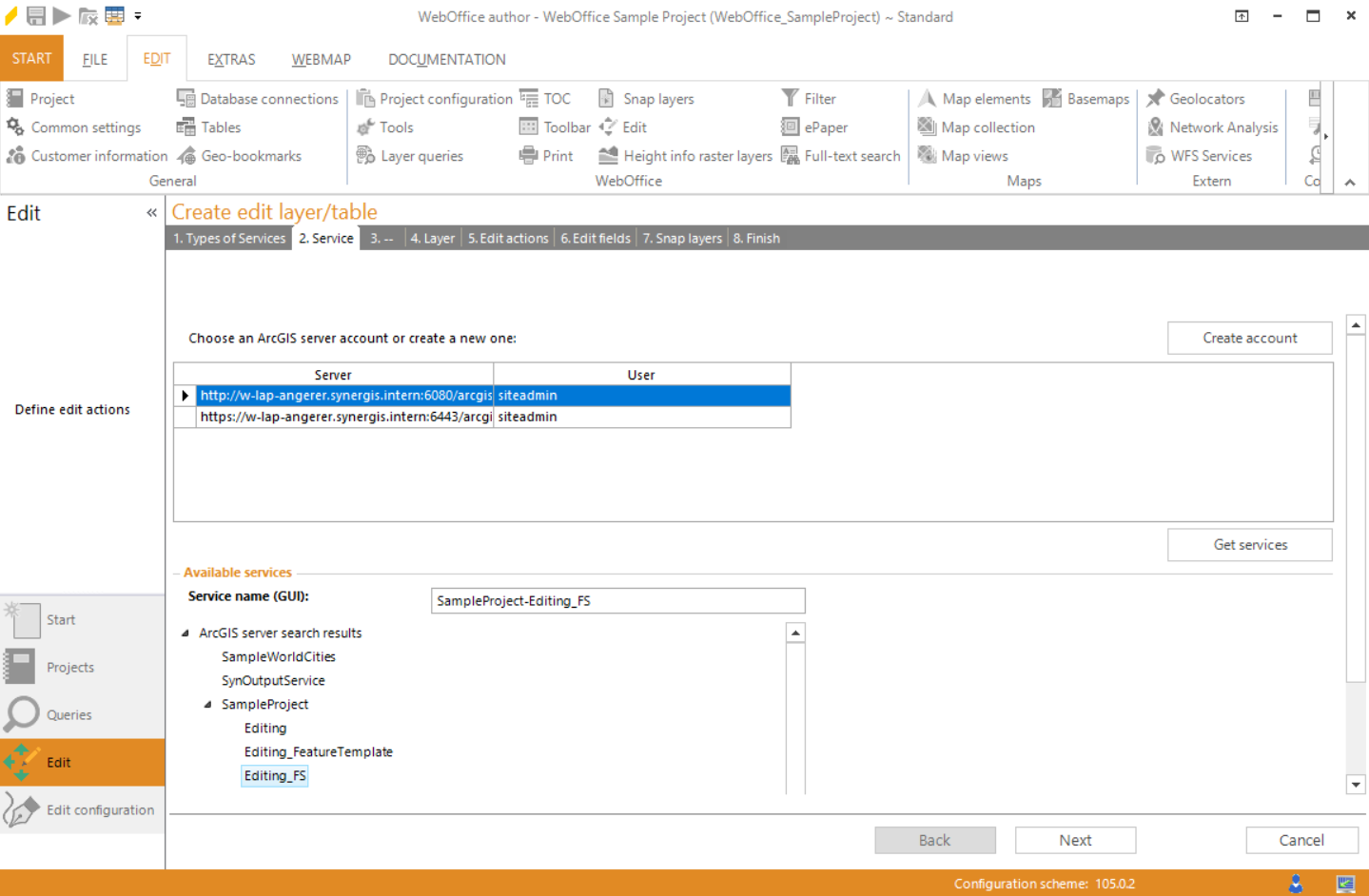1369x896 pixels.
Task: Open Project configuration in WebOffice group
Action: tap(435, 98)
